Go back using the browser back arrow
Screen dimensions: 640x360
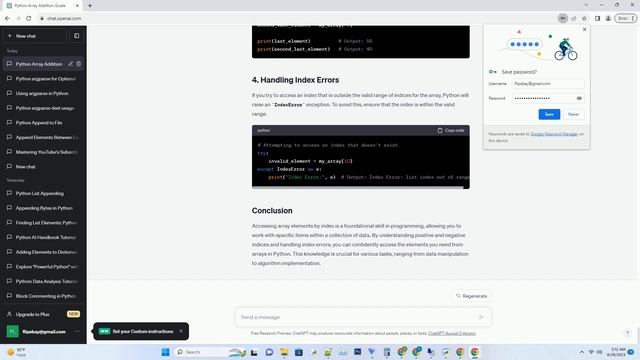click(x=7, y=18)
